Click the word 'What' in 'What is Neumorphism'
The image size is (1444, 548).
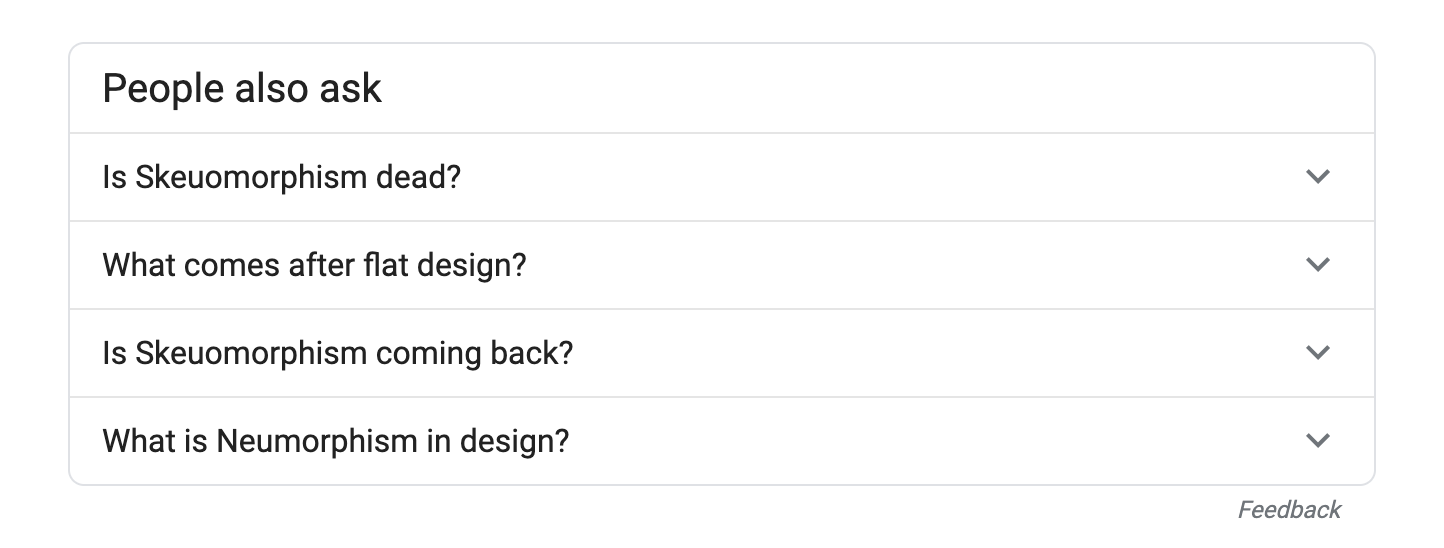click(x=140, y=442)
